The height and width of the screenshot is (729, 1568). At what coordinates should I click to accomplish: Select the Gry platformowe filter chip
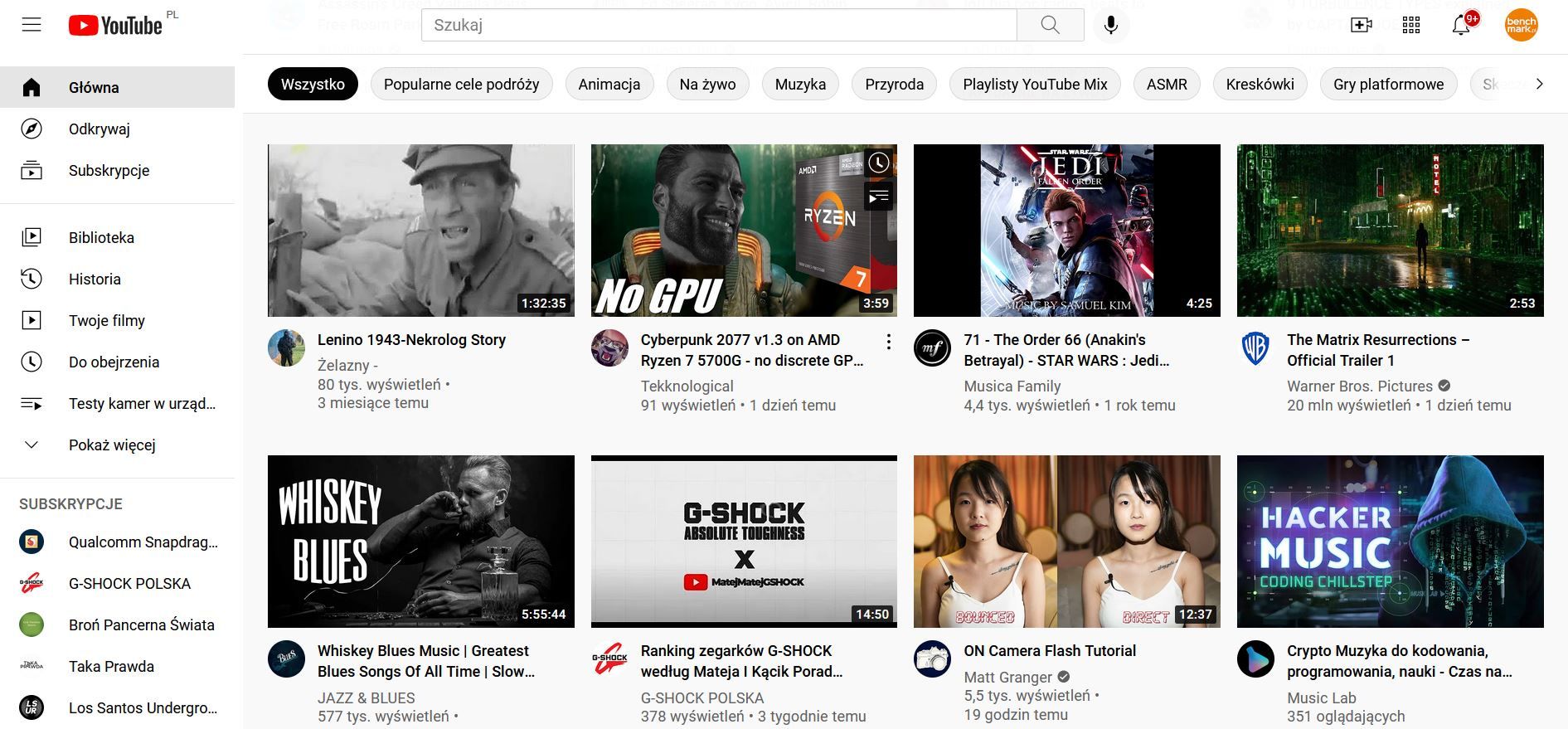point(1388,84)
